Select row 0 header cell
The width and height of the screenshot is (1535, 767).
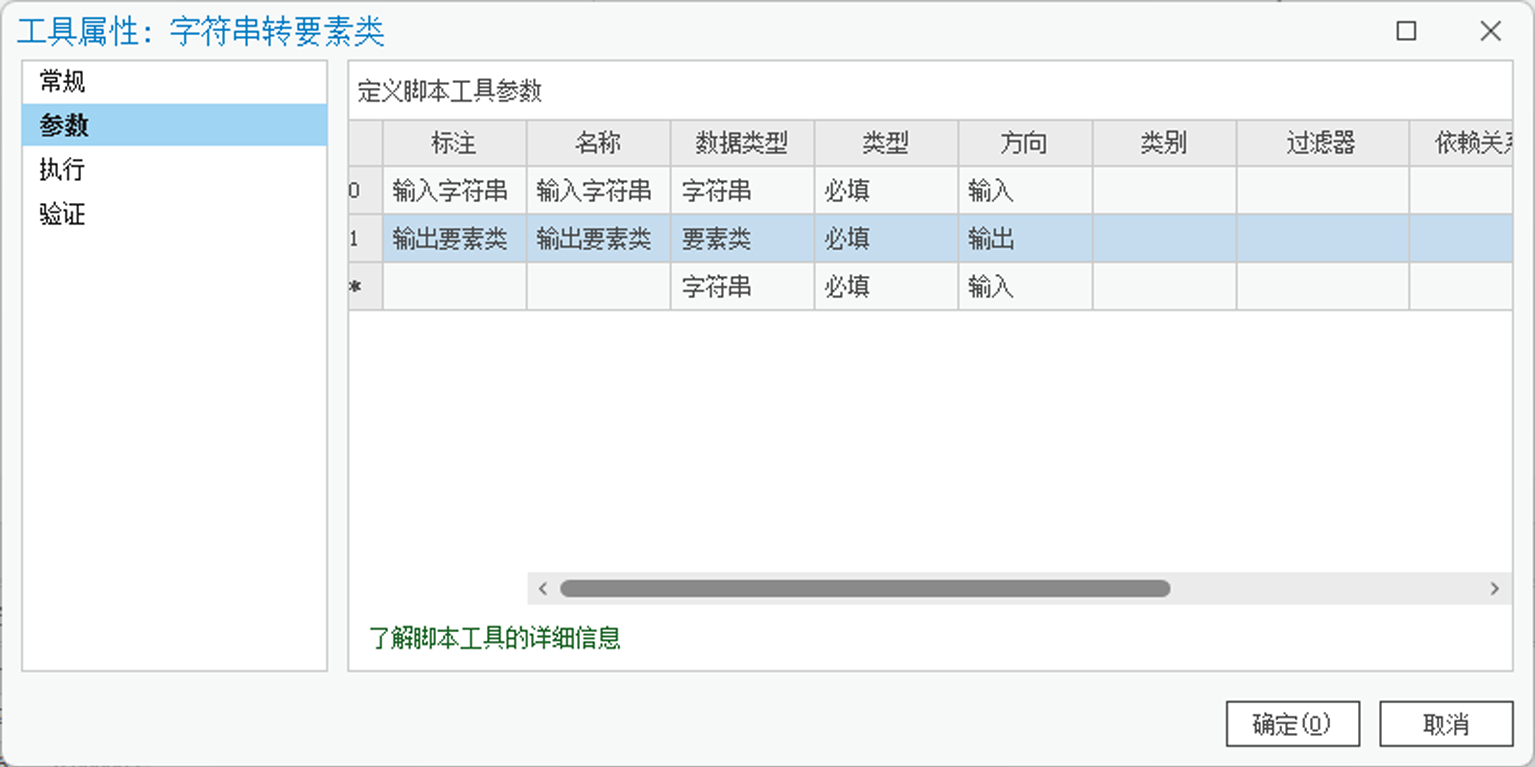pos(365,190)
